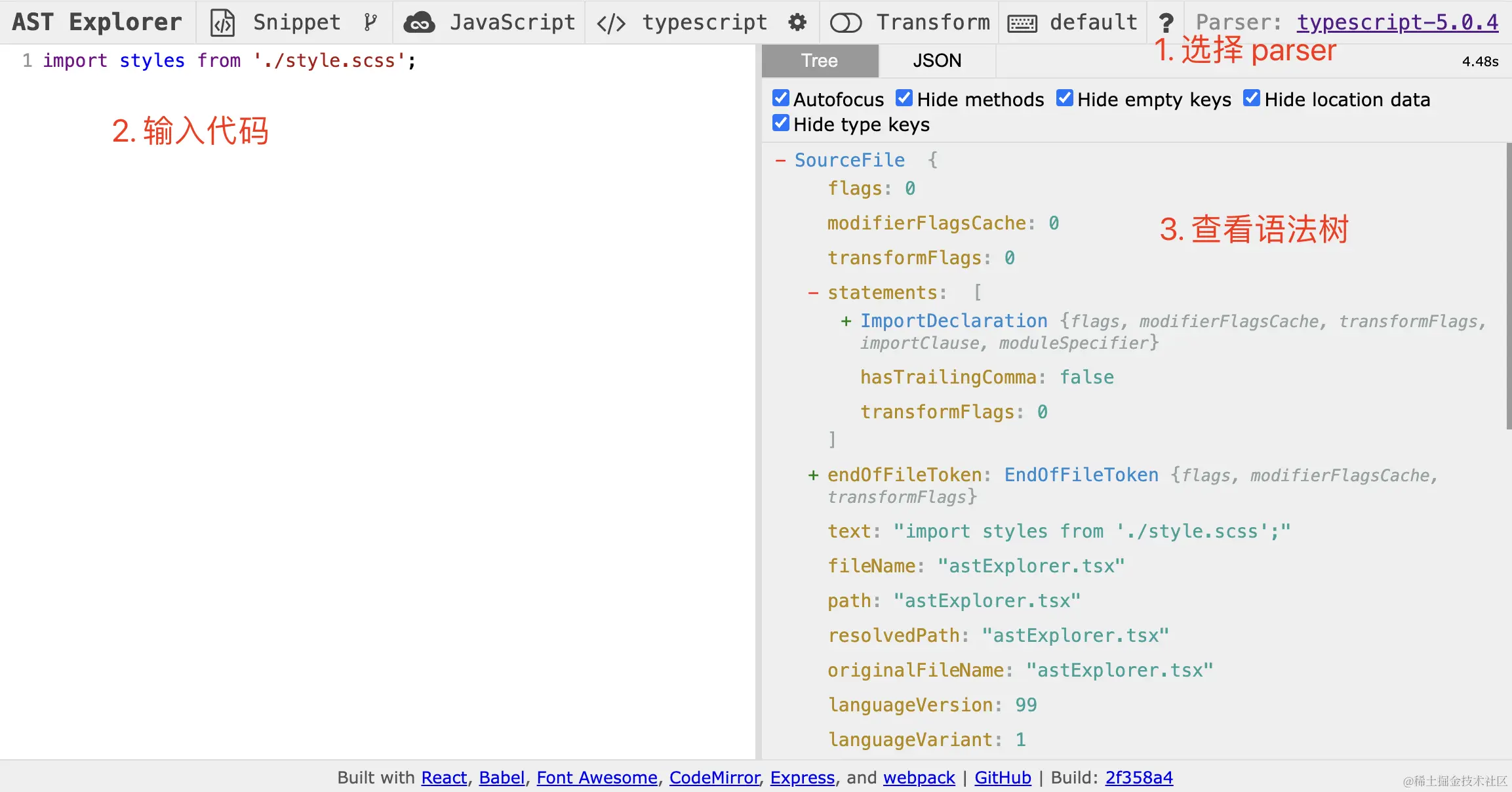Uncheck Hide location data checkbox

pos(1252,98)
